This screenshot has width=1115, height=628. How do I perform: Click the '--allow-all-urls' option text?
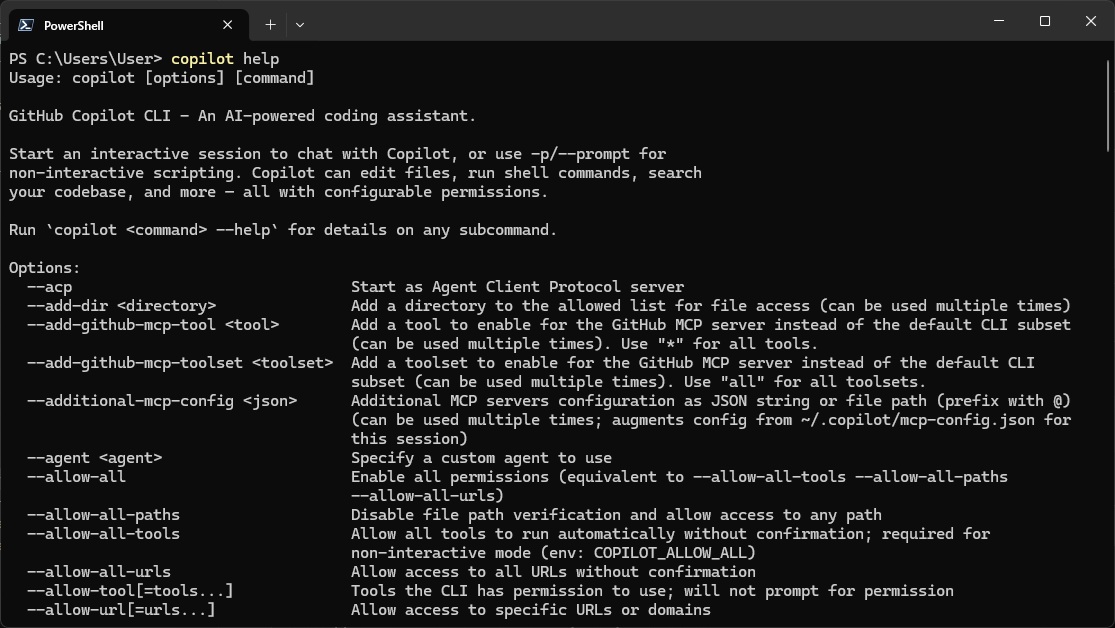pyautogui.click(x=98, y=572)
